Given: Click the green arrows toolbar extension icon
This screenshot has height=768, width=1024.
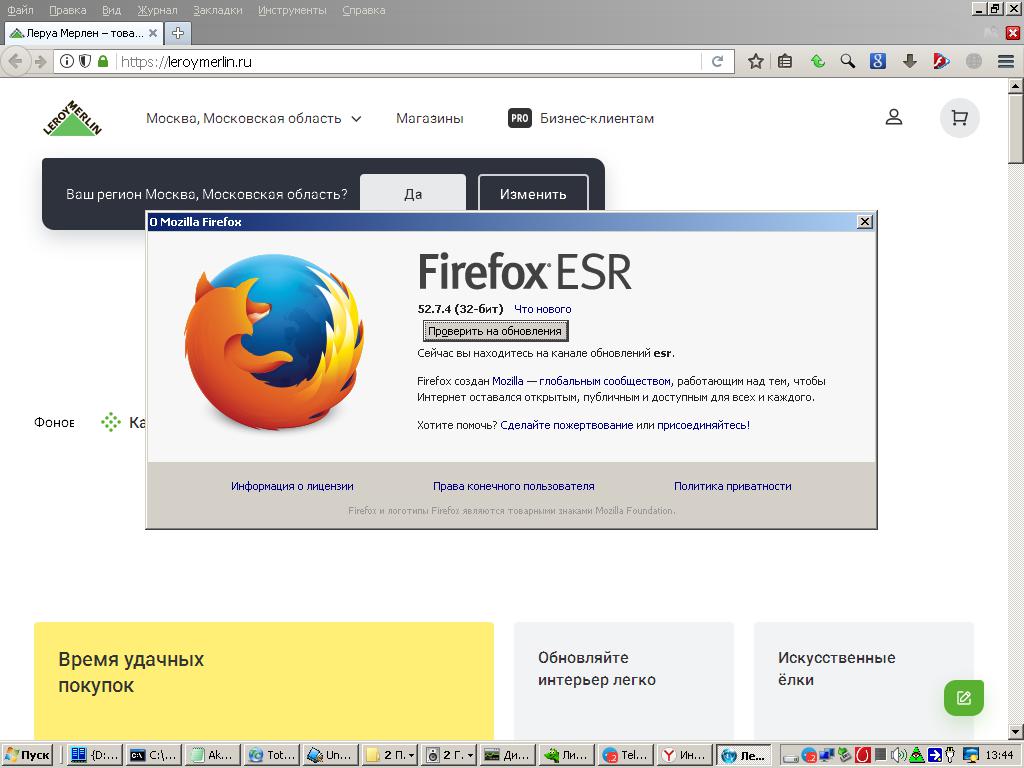Looking at the screenshot, I should click(x=817, y=61).
